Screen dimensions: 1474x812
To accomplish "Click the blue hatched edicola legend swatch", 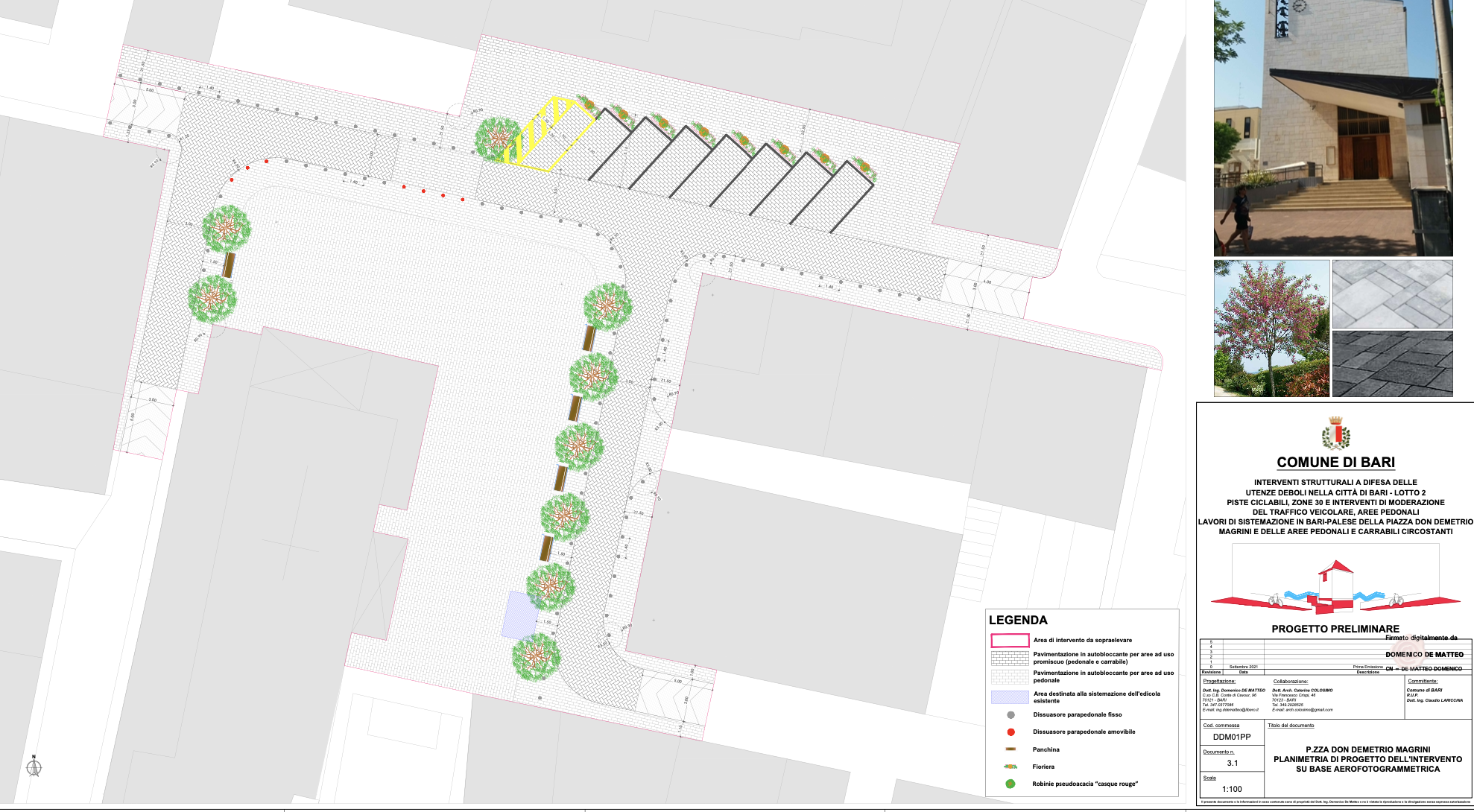I will click(x=1010, y=697).
